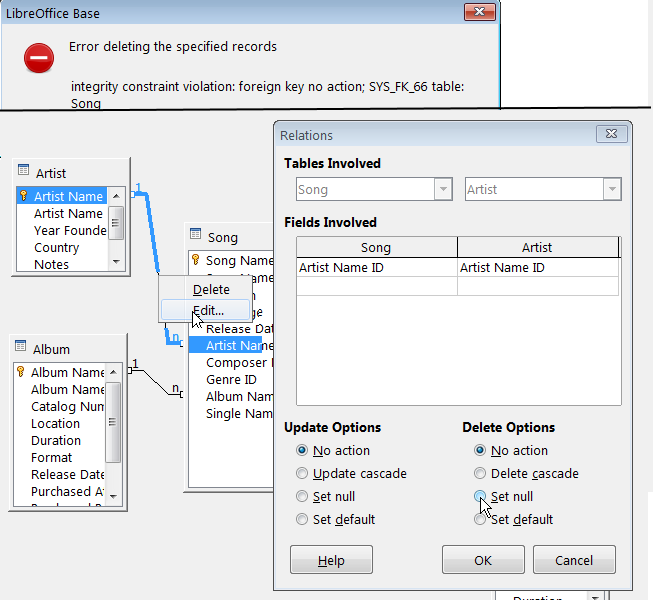The image size is (653, 600).
Task: Close the Relations dialog
Action: pyautogui.click(x=609, y=134)
